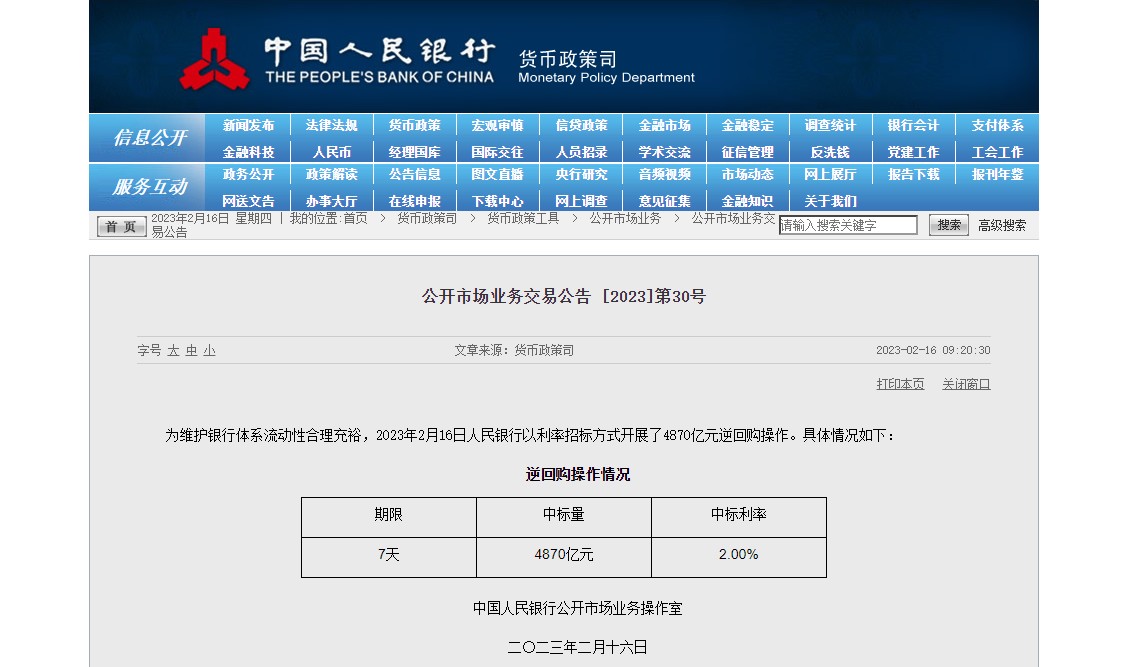
Task: Open the 音频视频 menu item
Action: point(664,175)
